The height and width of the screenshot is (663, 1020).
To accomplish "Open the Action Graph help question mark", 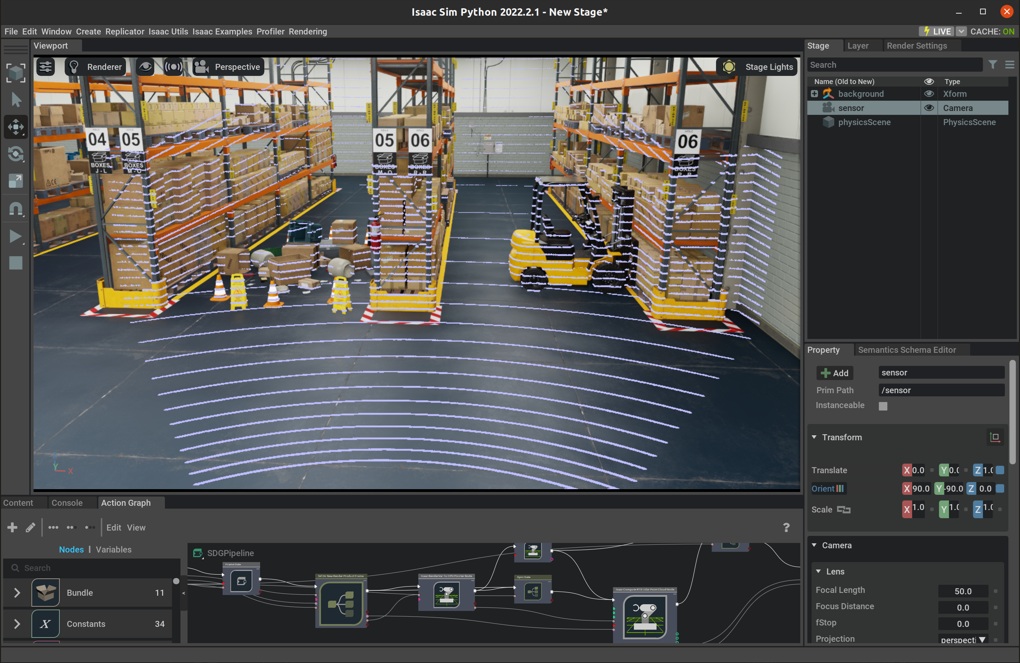I will click(x=786, y=528).
